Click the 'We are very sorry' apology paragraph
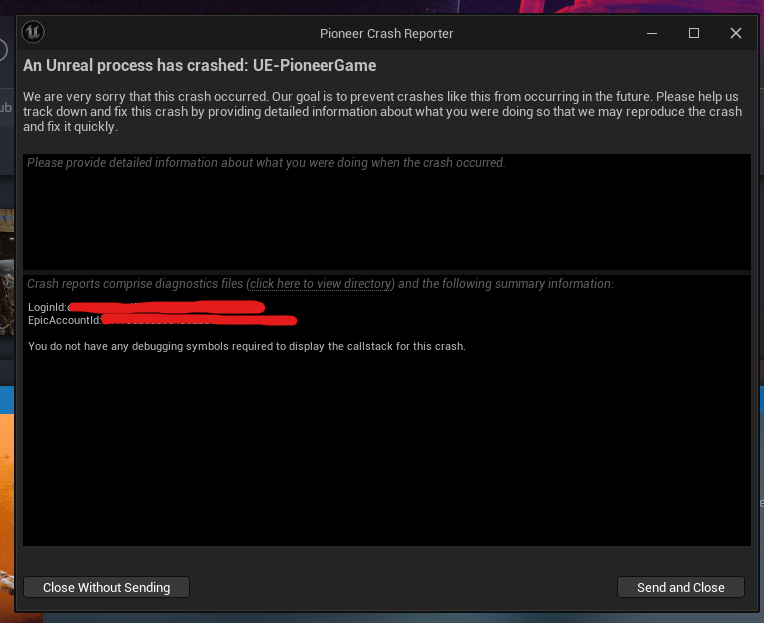Image resolution: width=764 pixels, height=623 pixels. (382, 112)
